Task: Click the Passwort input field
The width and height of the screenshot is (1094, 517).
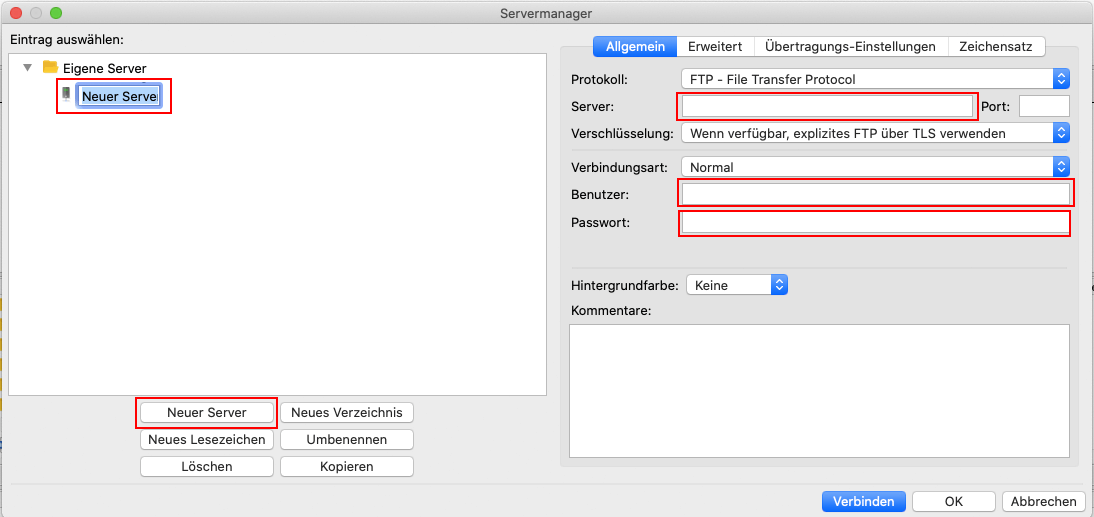Action: click(x=875, y=223)
